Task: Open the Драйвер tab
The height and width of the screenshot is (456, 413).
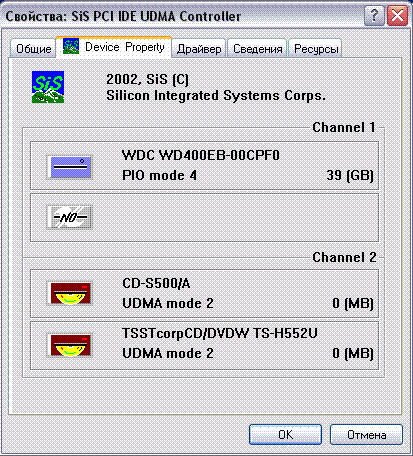Action: click(x=199, y=49)
